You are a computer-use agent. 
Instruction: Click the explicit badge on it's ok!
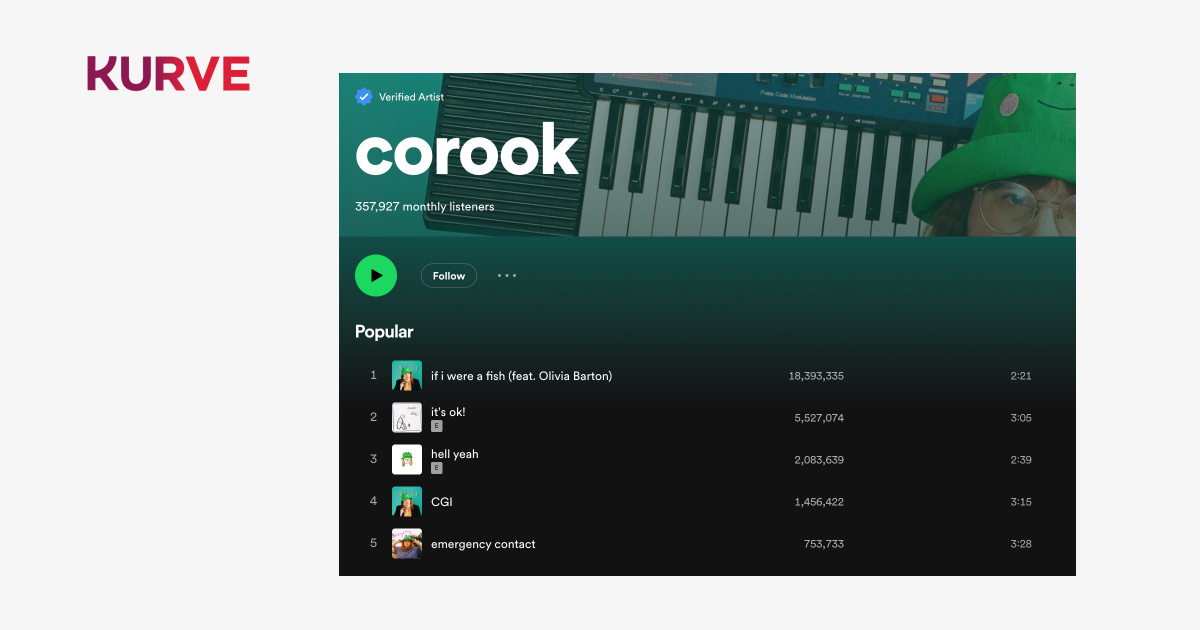pos(436,425)
